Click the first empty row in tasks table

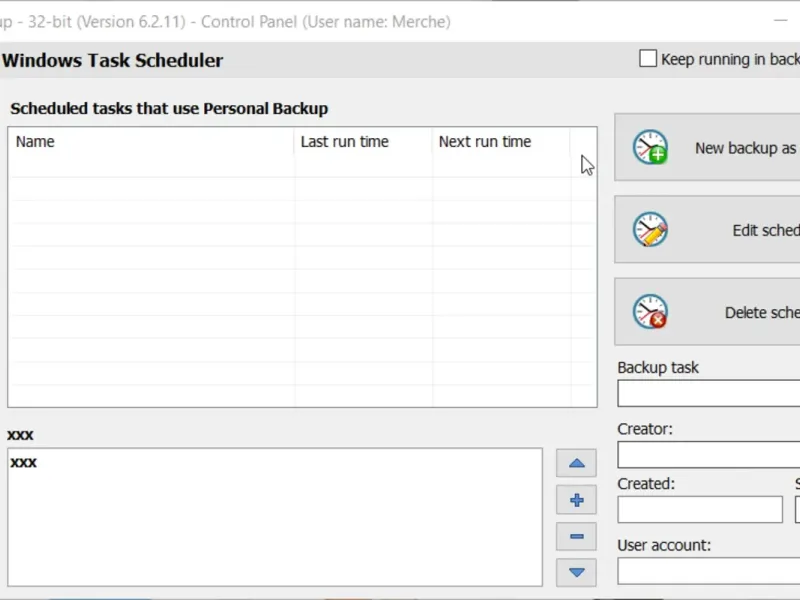pos(150,166)
